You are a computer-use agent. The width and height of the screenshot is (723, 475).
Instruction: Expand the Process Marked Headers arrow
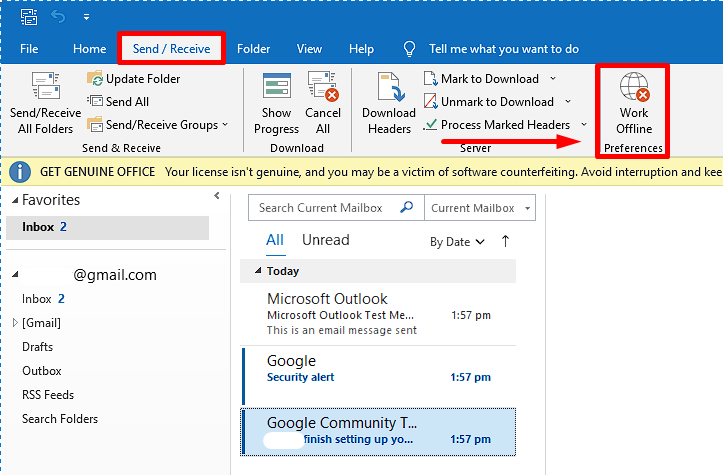click(584, 125)
